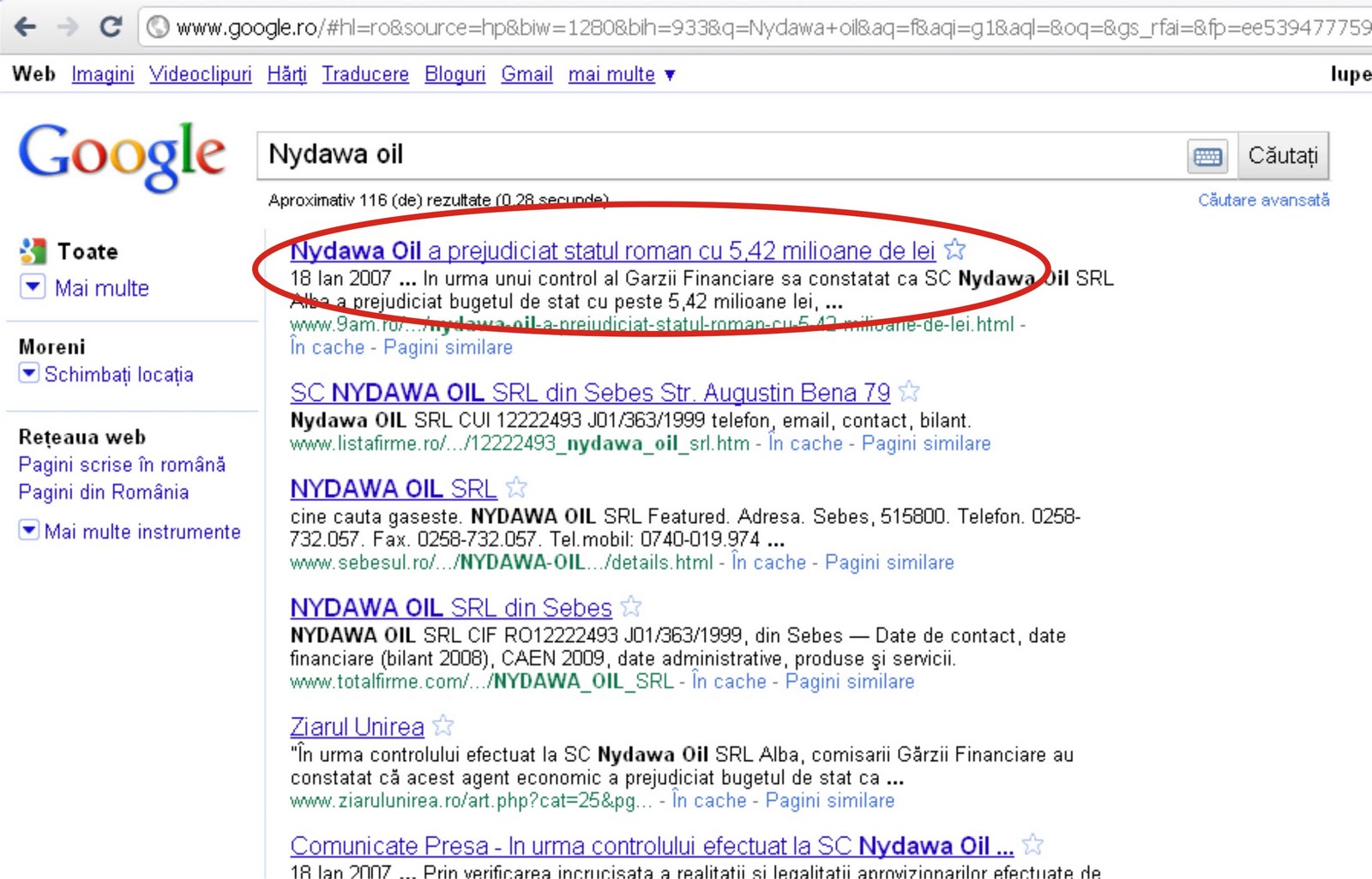The width and height of the screenshot is (1372, 879).
Task: Select Pagini scrise în română filter
Action: click(122, 464)
